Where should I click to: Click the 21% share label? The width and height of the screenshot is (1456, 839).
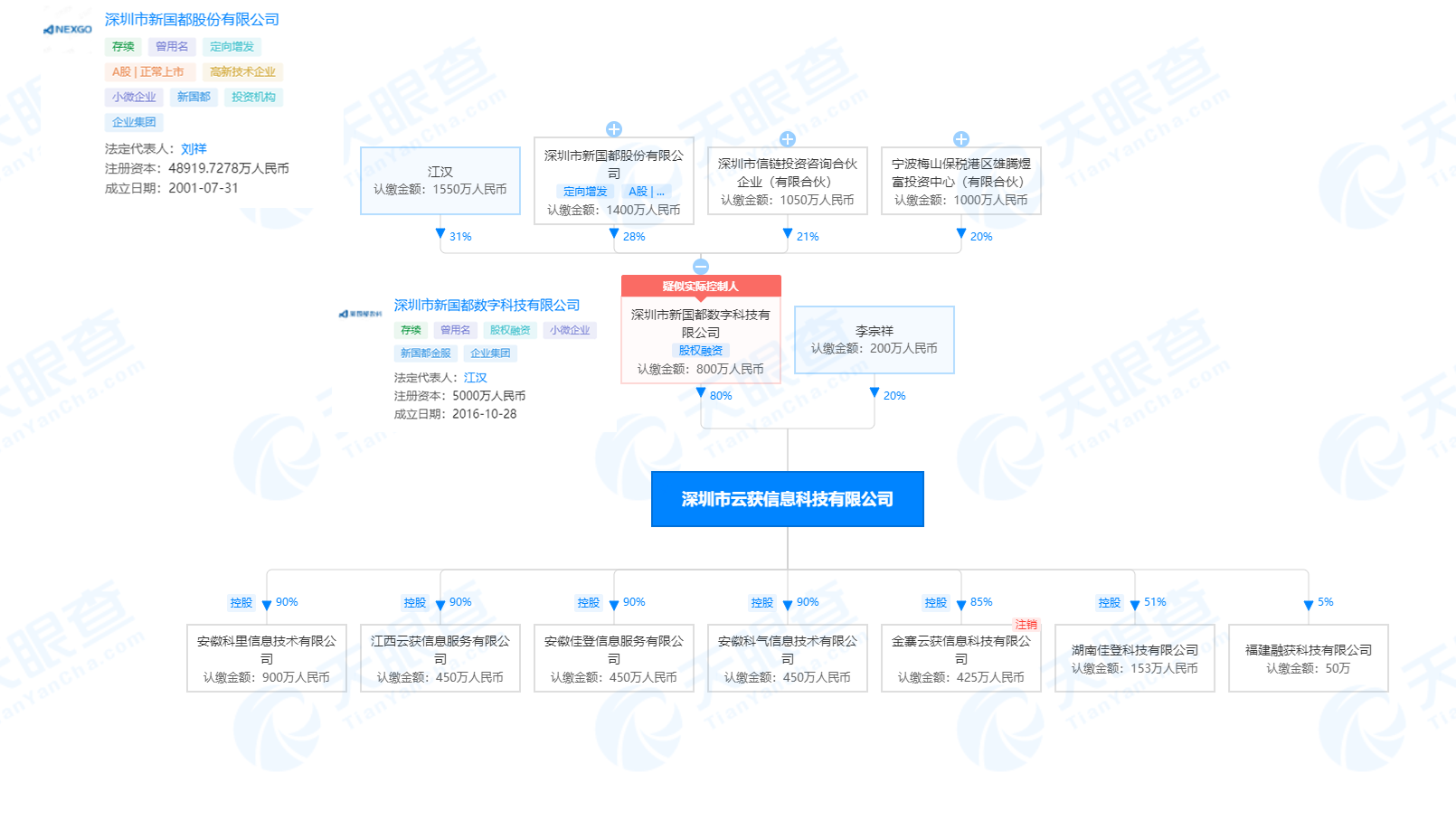coord(808,237)
